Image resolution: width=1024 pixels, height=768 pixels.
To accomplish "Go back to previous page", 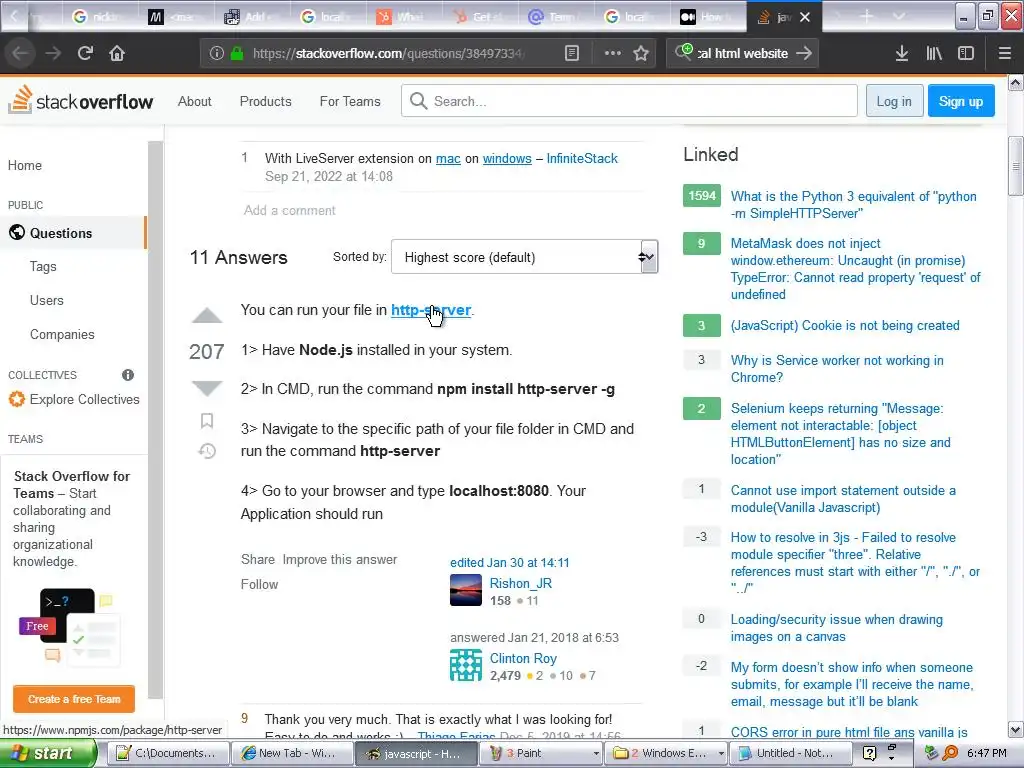I will click(x=20, y=53).
